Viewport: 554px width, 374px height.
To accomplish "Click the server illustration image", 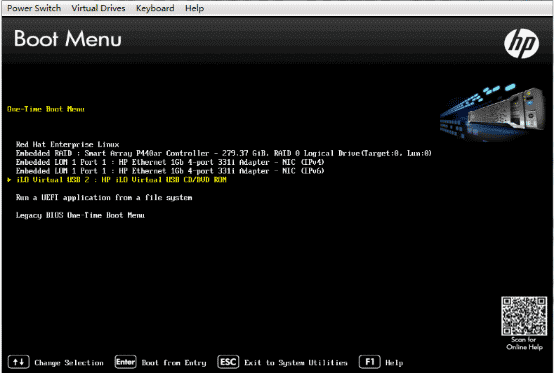I will pyautogui.click(x=493, y=112).
